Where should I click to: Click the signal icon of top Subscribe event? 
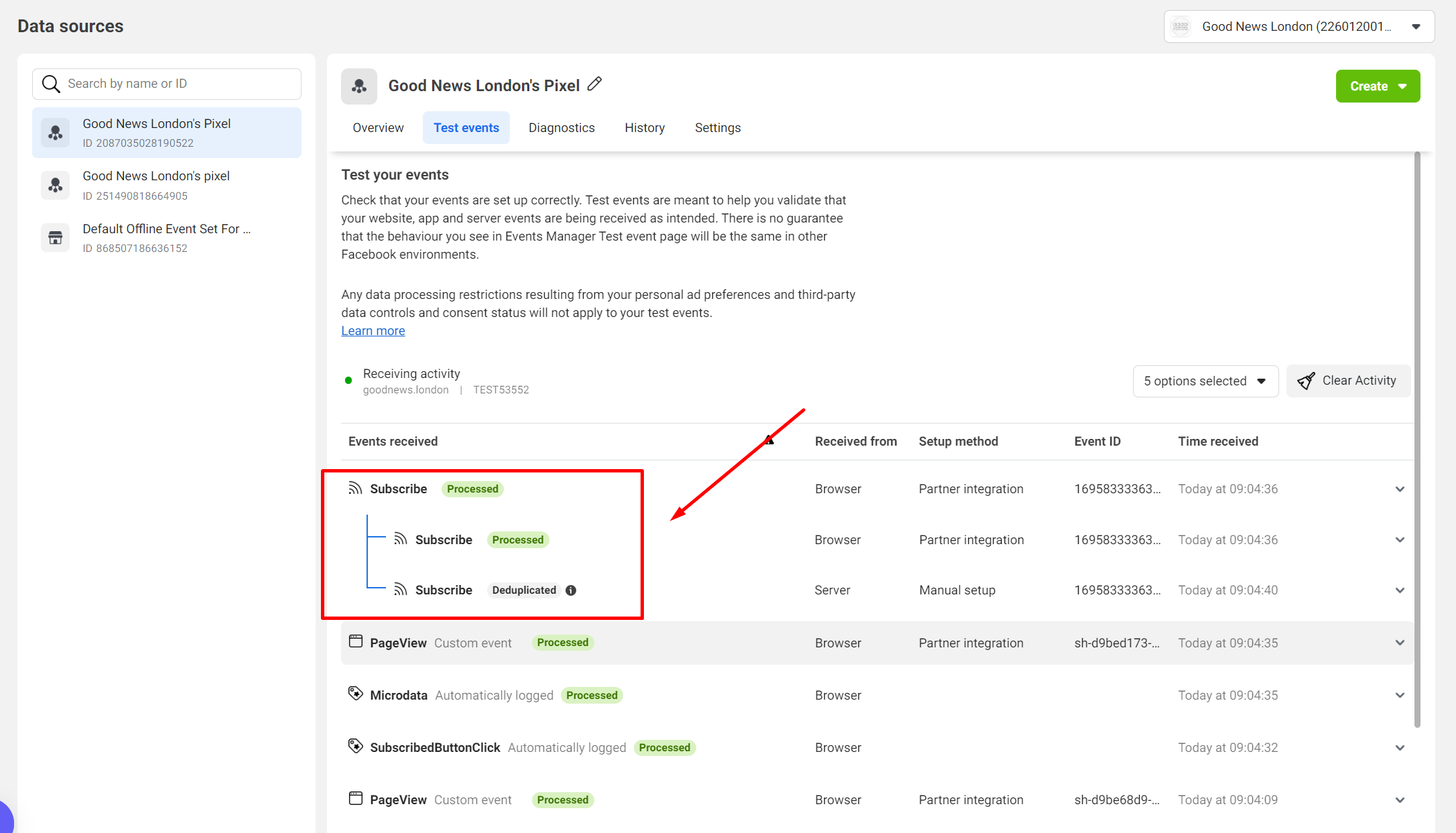[355, 489]
